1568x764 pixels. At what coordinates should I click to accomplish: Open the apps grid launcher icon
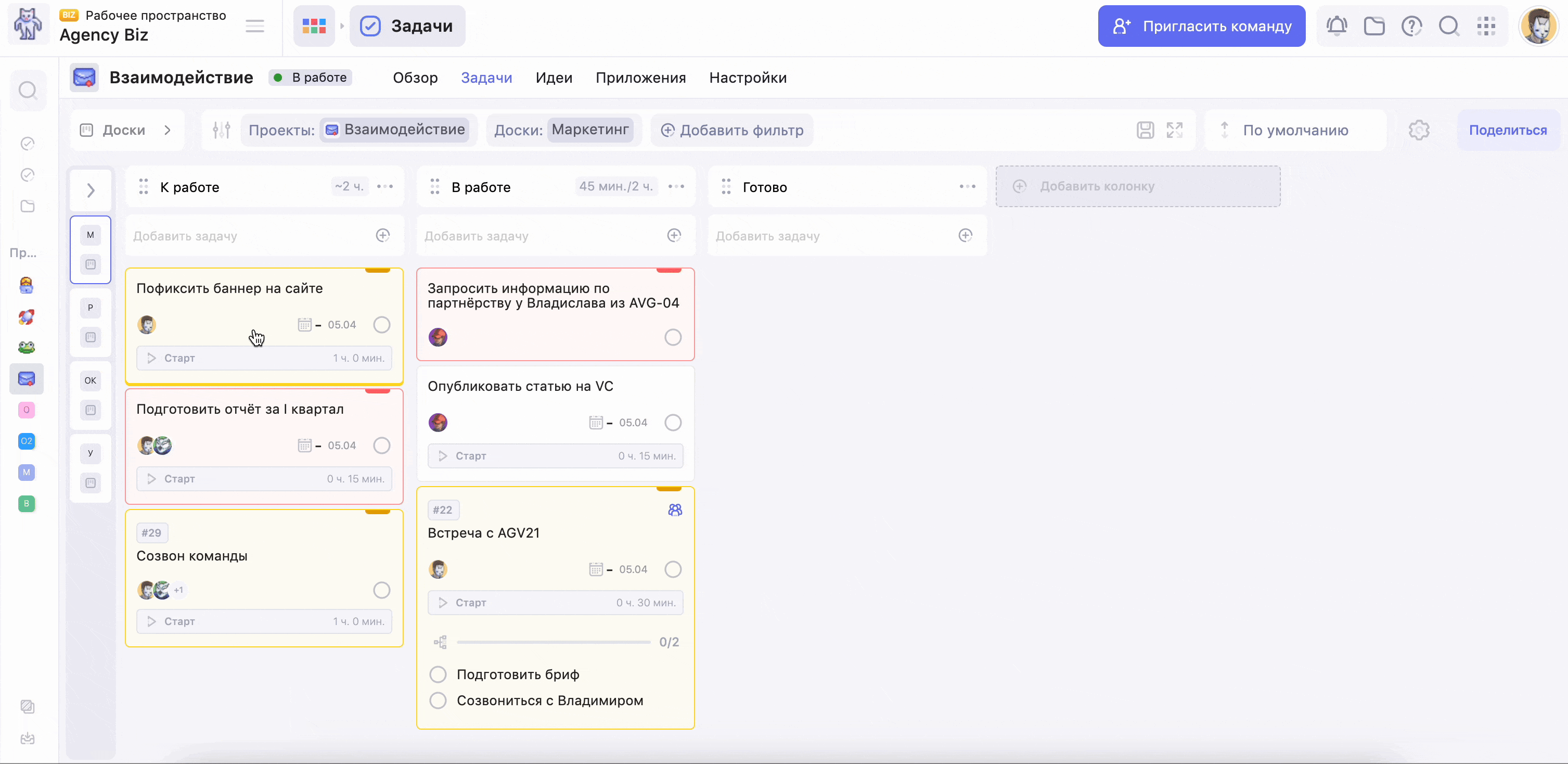tap(1486, 26)
